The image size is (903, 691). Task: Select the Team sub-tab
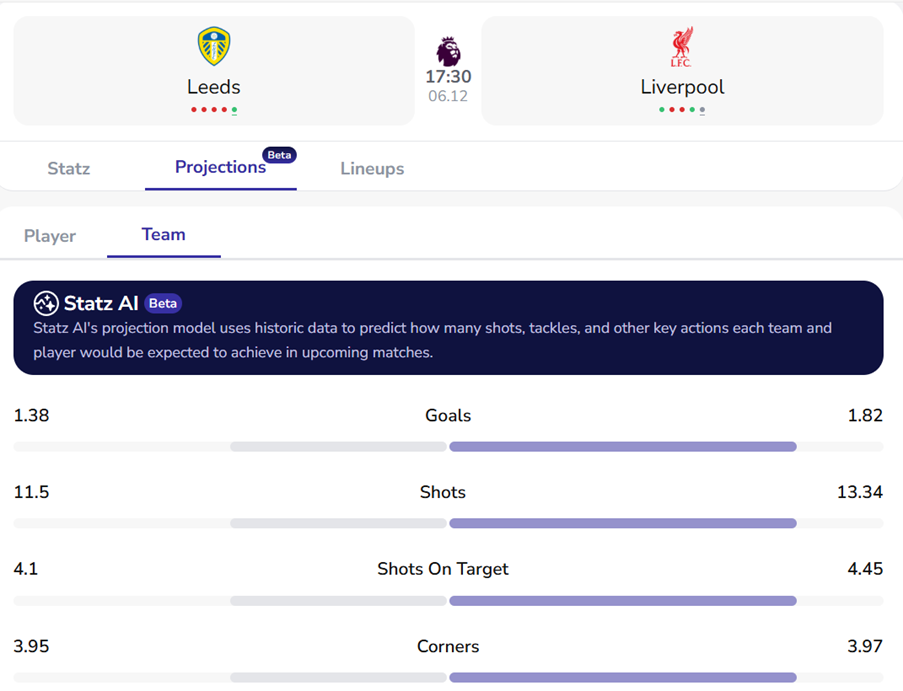pos(164,235)
